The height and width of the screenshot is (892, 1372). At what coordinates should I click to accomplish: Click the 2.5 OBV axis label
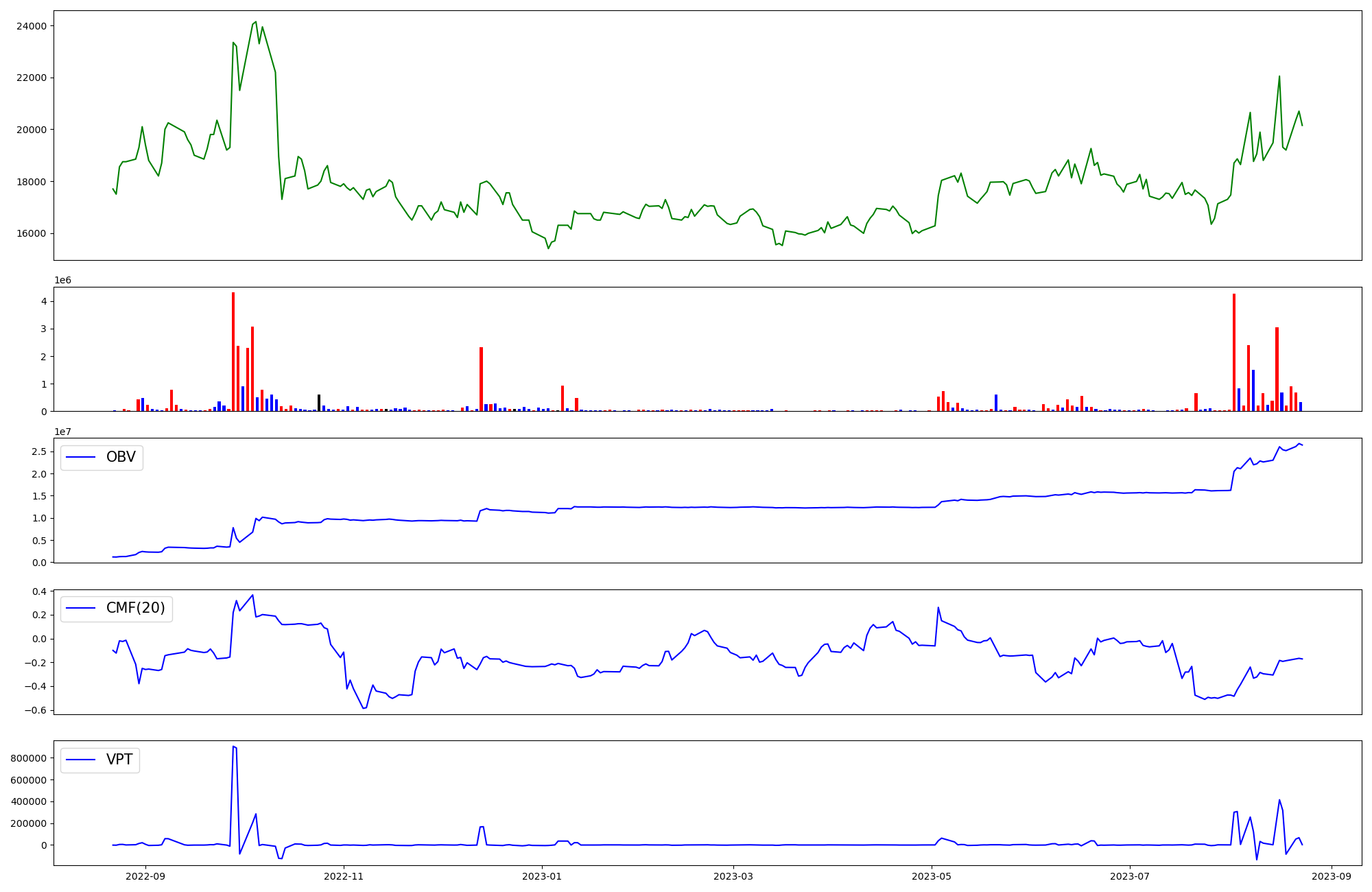click(x=40, y=451)
